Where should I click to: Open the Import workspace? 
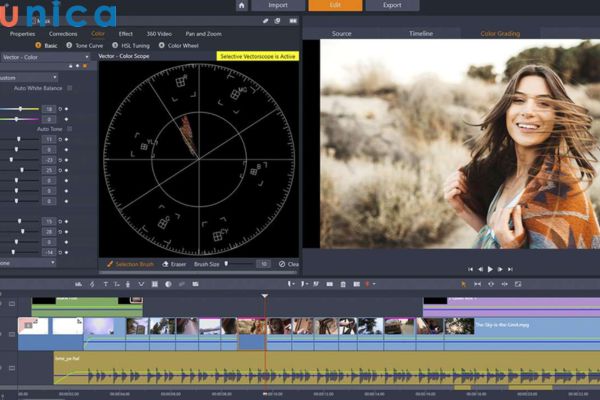(x=278, y=5)
